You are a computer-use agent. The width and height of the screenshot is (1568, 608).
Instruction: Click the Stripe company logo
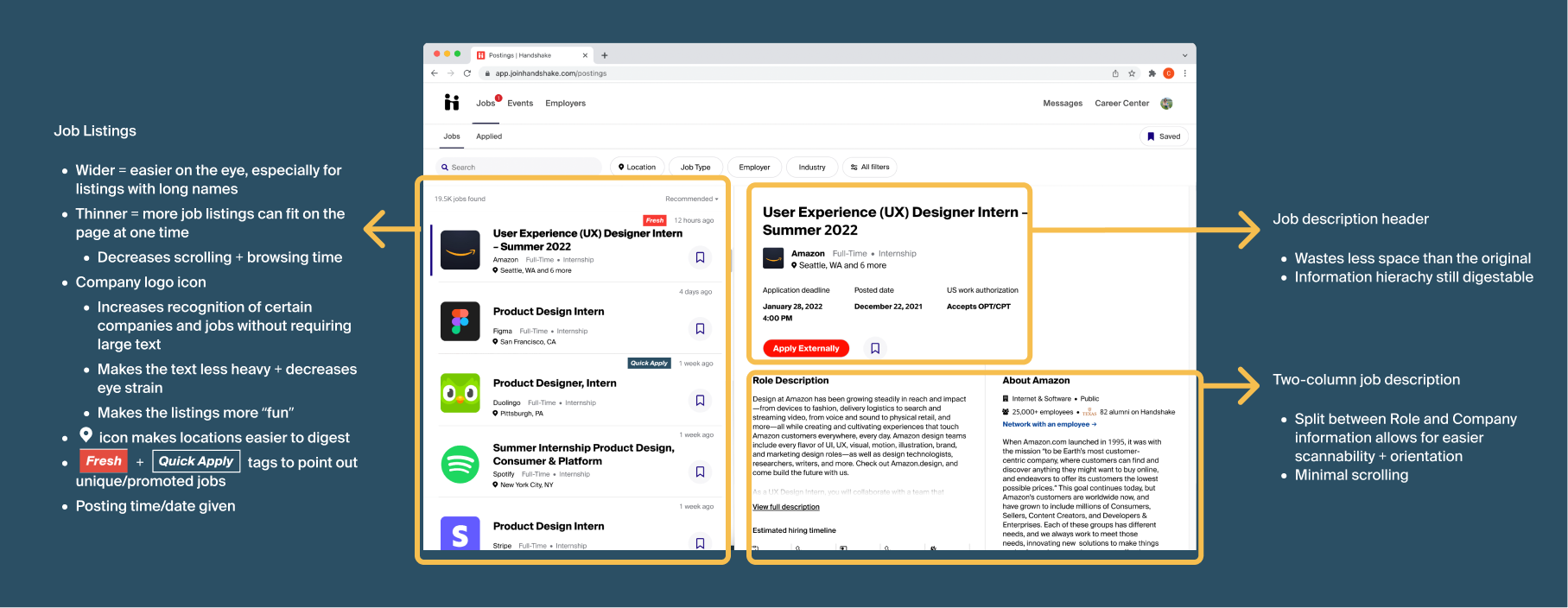point(460,533)
